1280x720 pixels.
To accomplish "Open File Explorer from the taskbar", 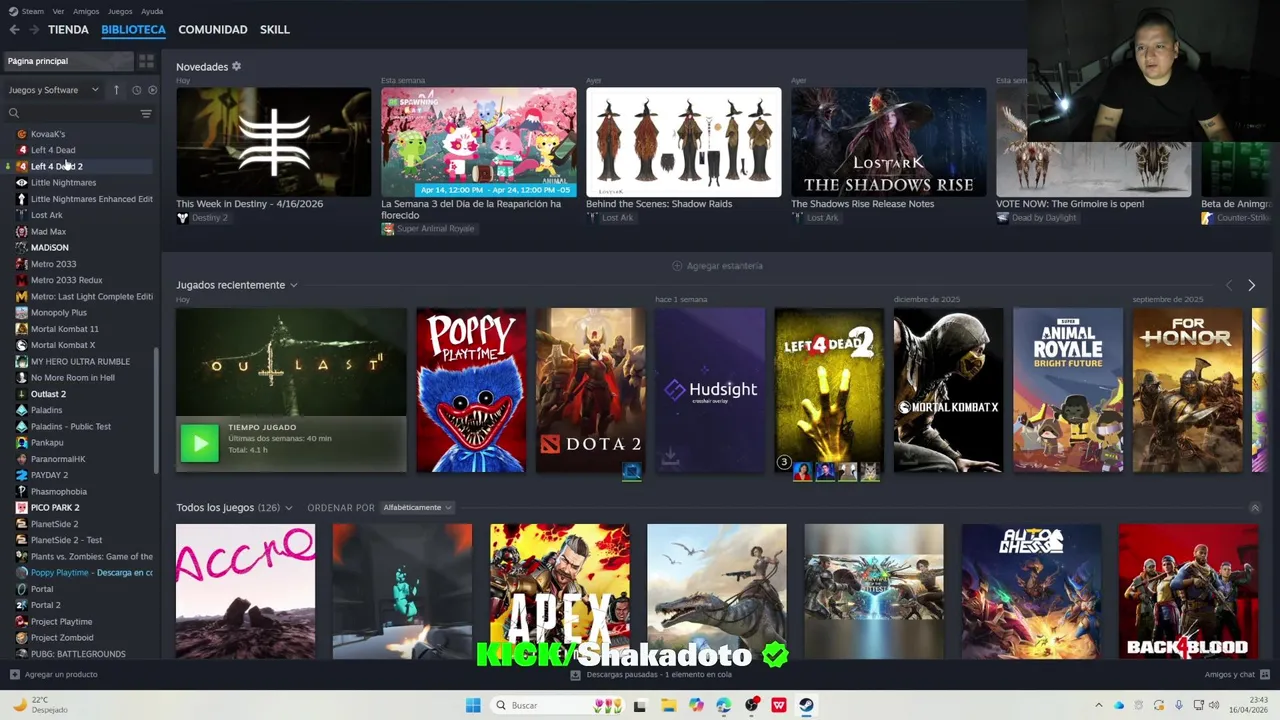I will click(668, 705).
